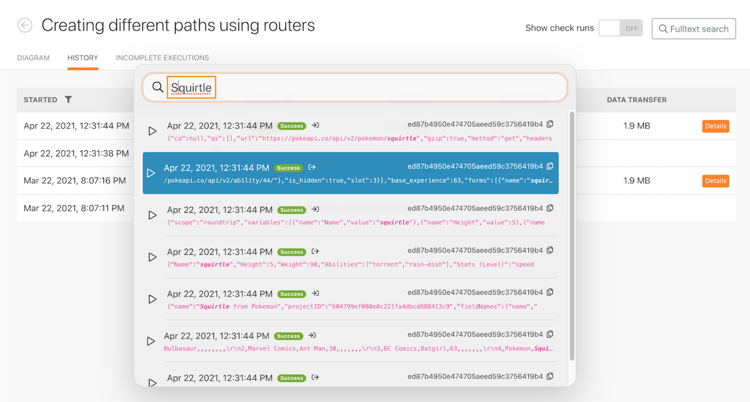Viewport: 750px width, 402px height.
Task: Play the highlighted ability/44 result
Action: (151, 173)
